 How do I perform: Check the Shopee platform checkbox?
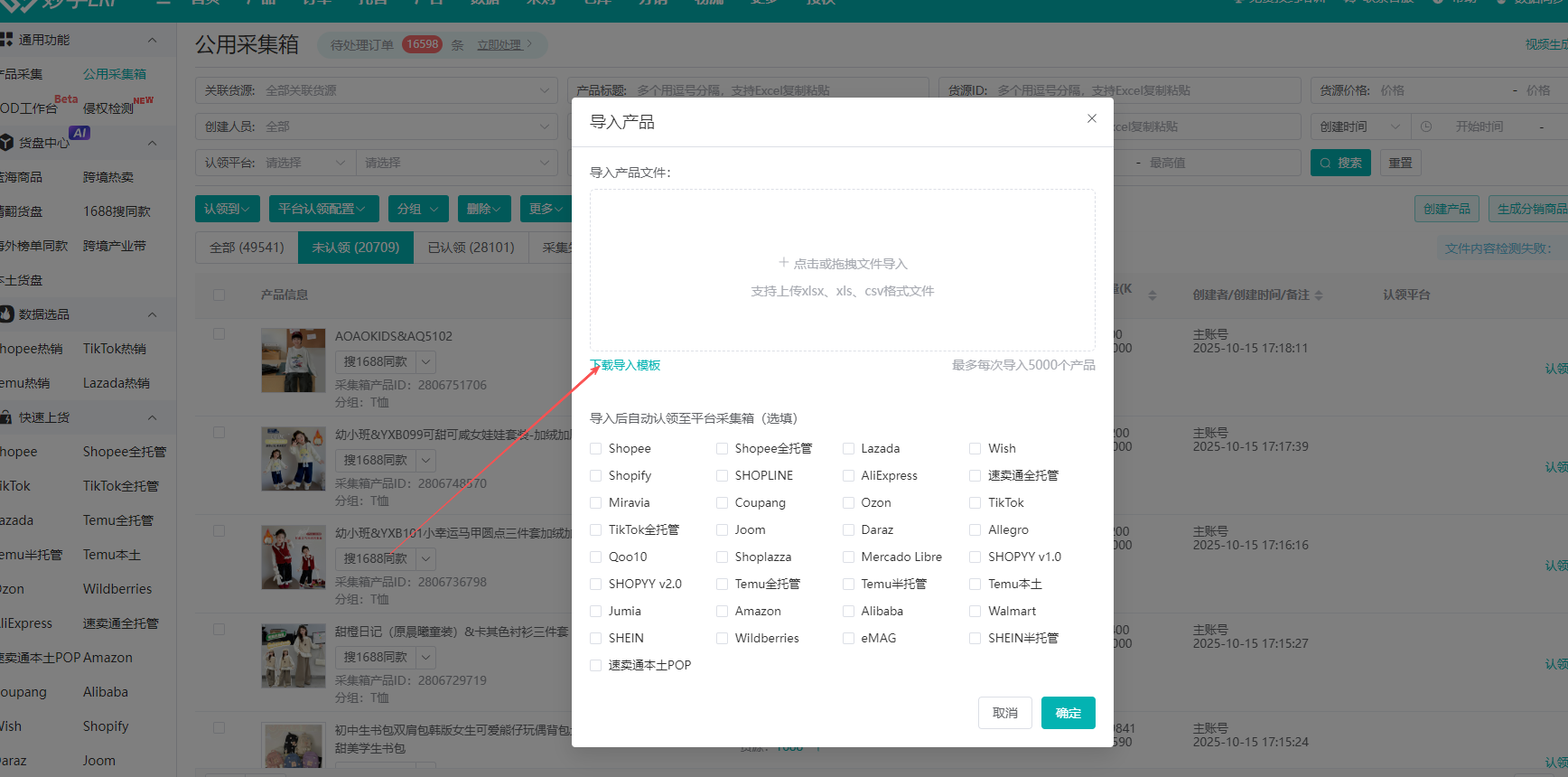(596, 448)
